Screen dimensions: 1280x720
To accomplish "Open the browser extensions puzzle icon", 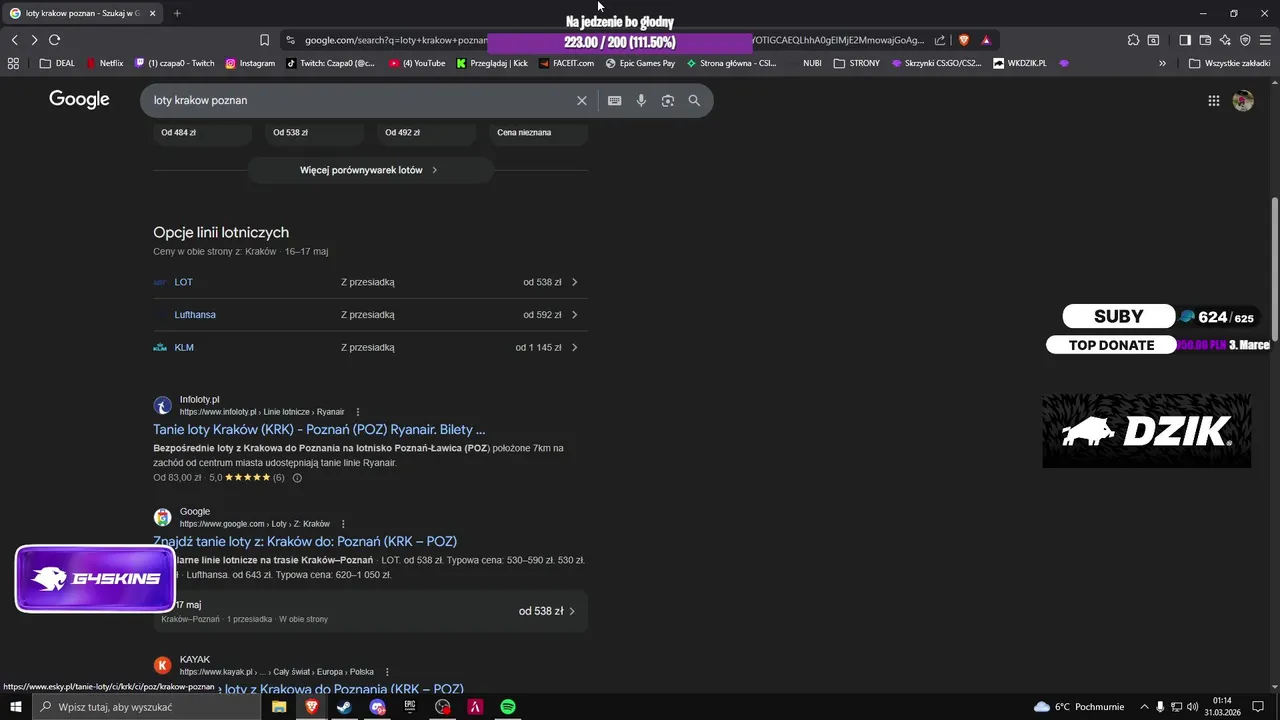I will point(1133,40).
